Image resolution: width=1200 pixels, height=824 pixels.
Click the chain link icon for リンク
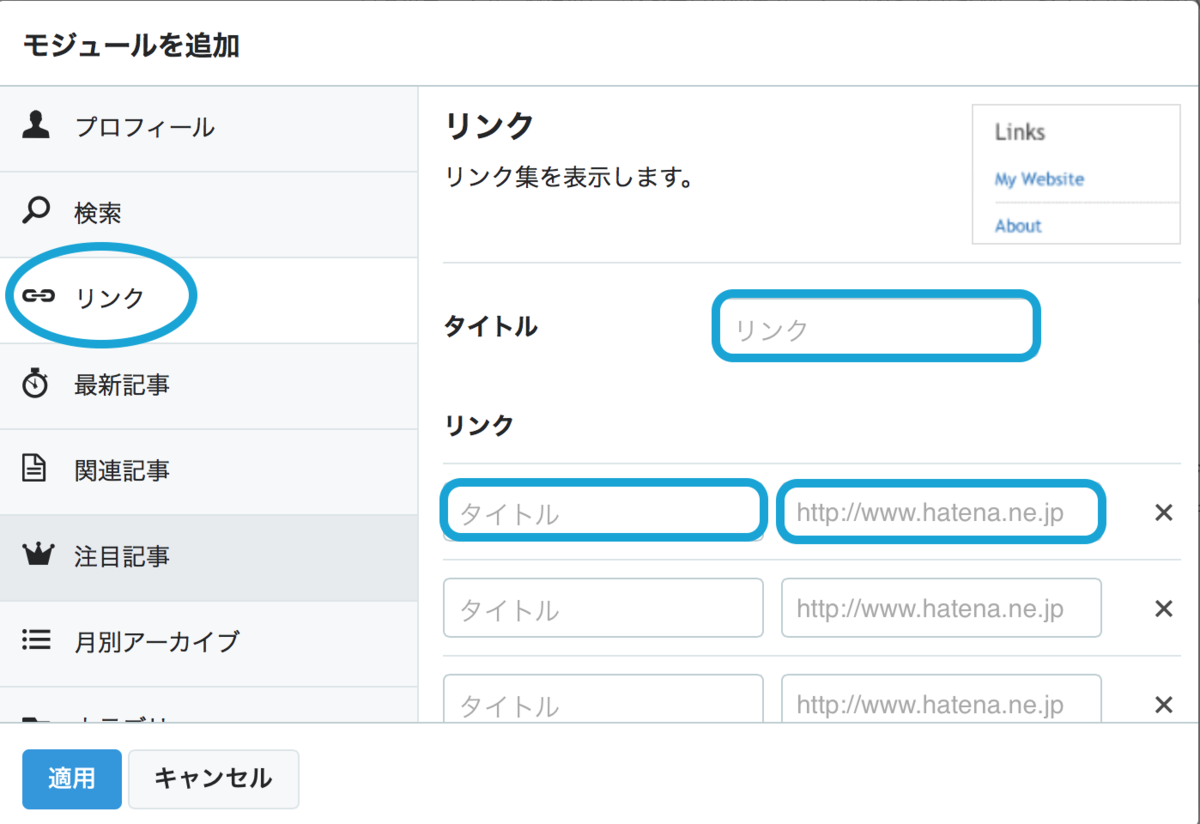pos(38,297)
